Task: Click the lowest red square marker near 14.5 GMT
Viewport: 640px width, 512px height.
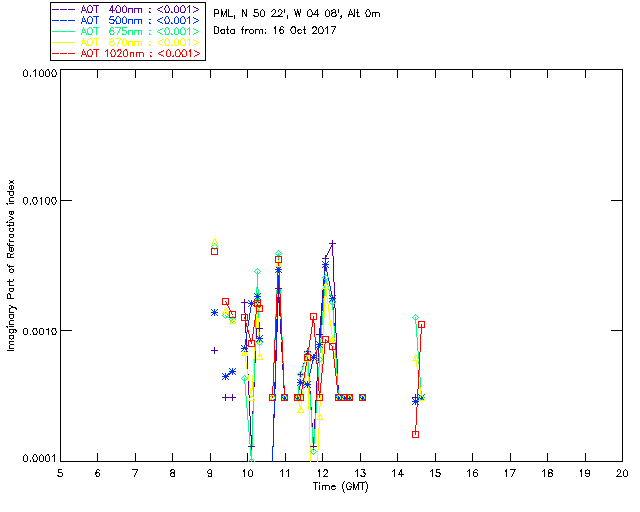Action: tap(416, 434)
